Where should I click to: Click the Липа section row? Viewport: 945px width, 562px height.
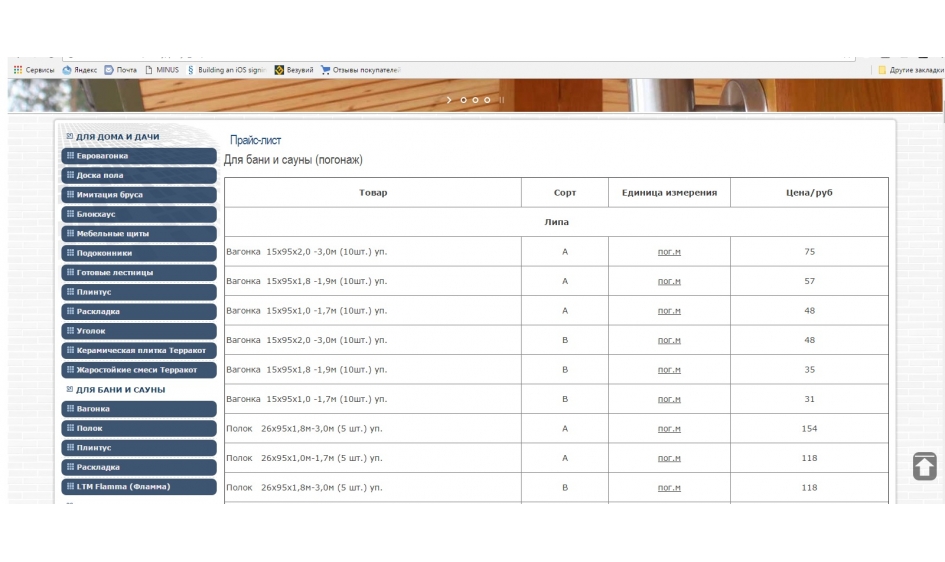click(x=556, y=222)
